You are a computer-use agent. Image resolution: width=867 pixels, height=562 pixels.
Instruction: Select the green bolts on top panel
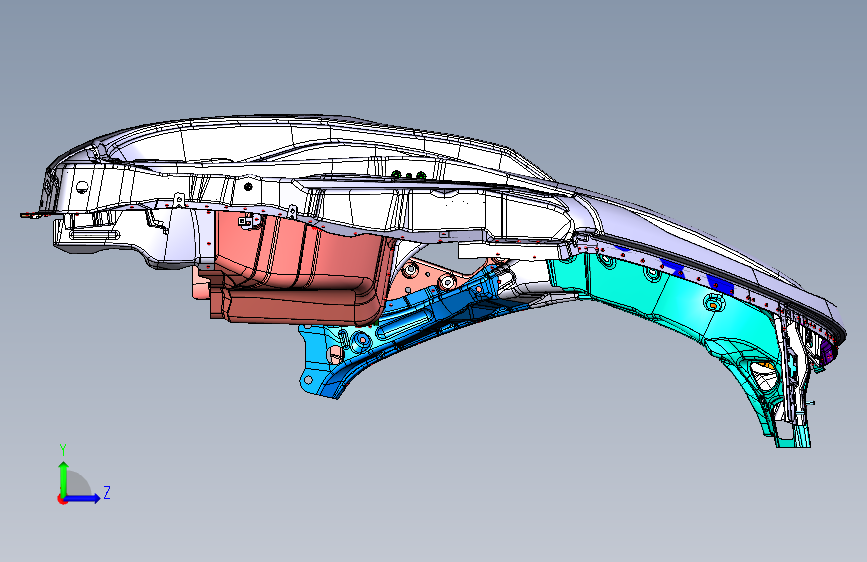(x=409, y=175)
